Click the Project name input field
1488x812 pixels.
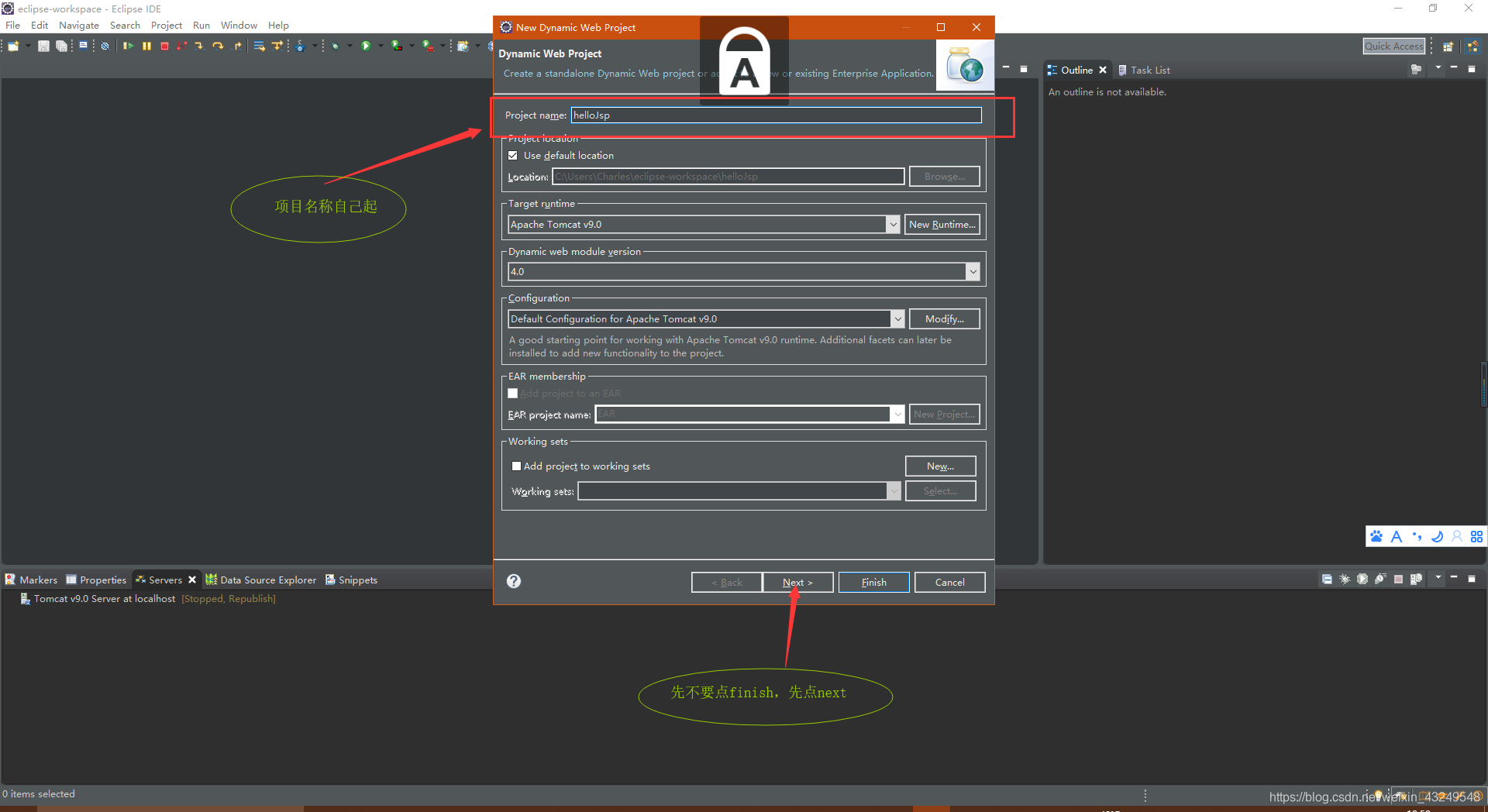(776, 115)
